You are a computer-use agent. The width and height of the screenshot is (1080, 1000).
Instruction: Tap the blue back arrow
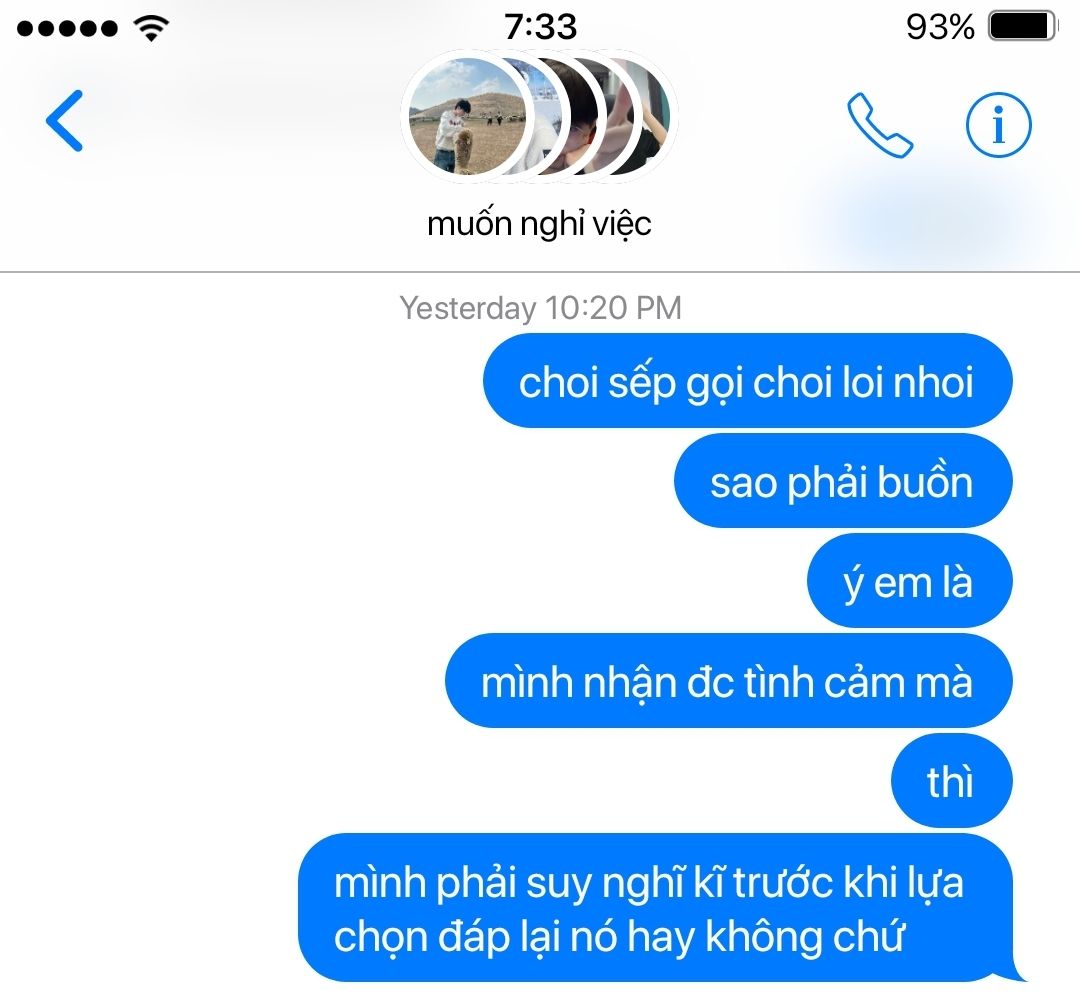coord(65,121)
